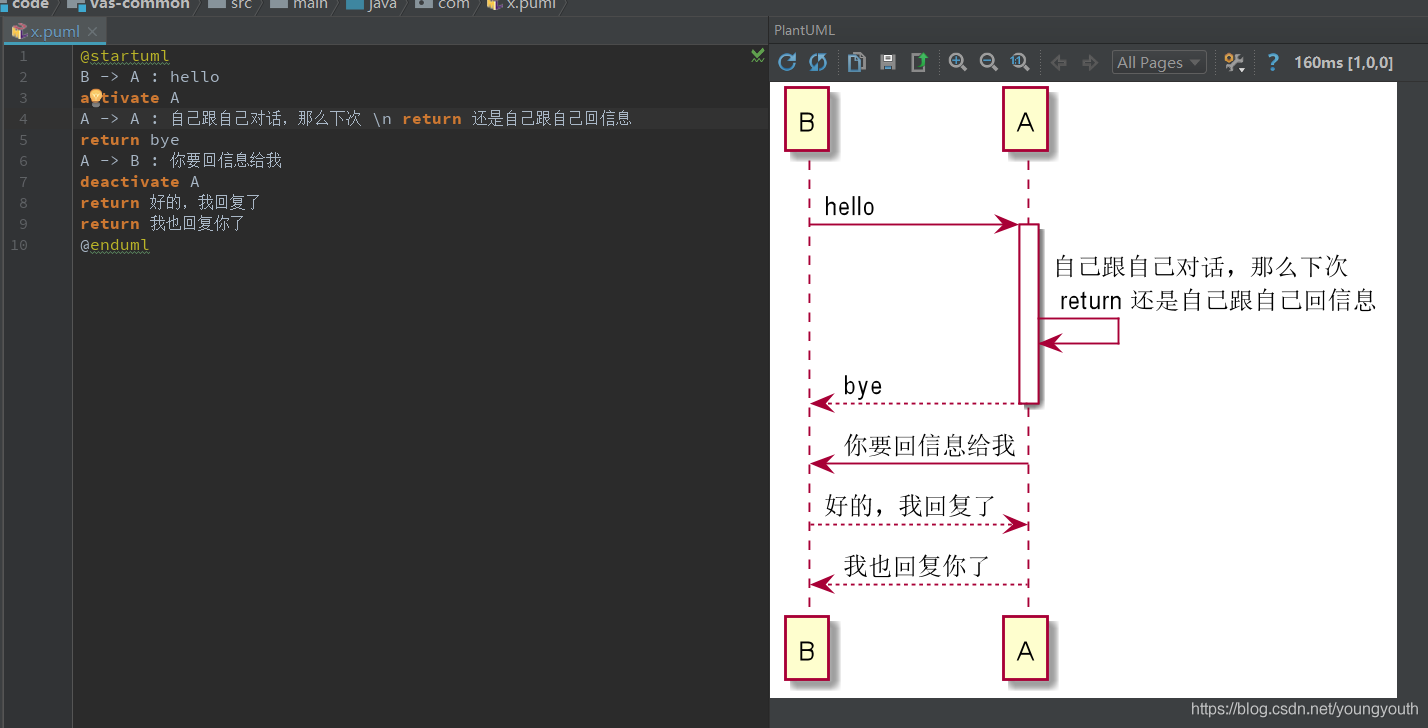Click the lightbulb intention icon on line 3
1428x728 pixels.
[x=96, y=97]
